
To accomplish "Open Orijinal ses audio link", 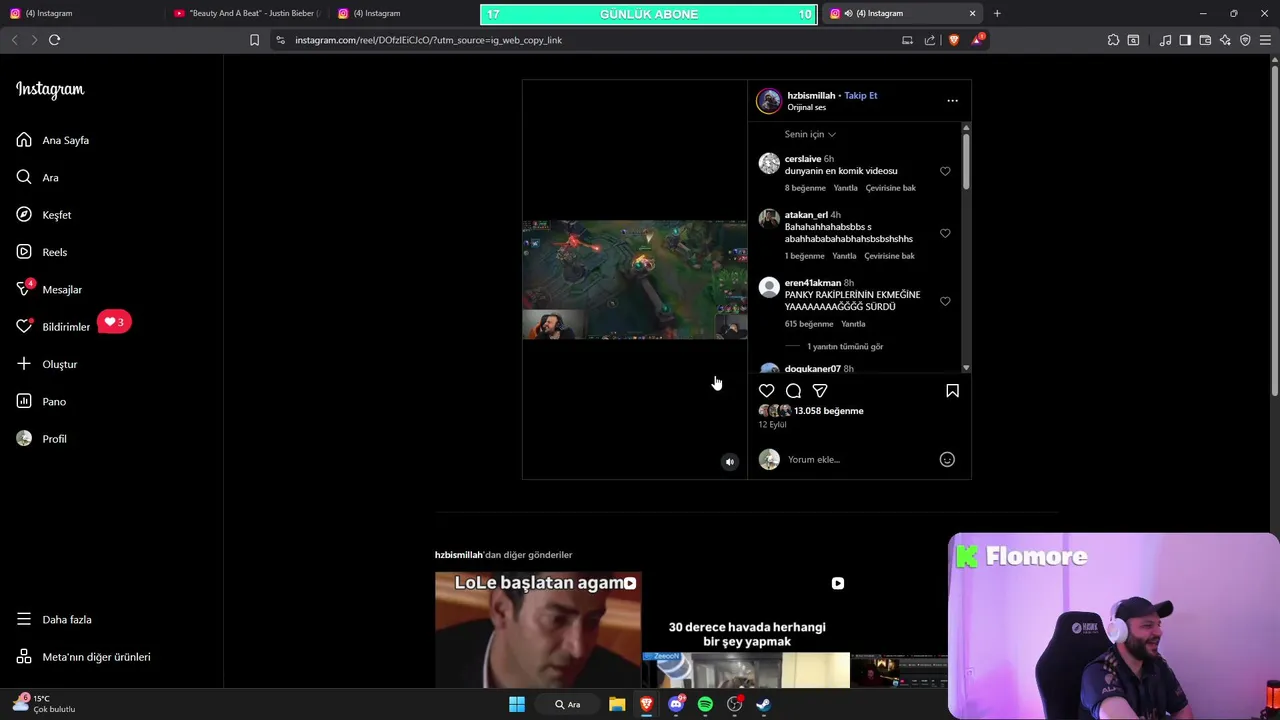I will [x=806, y=108].
